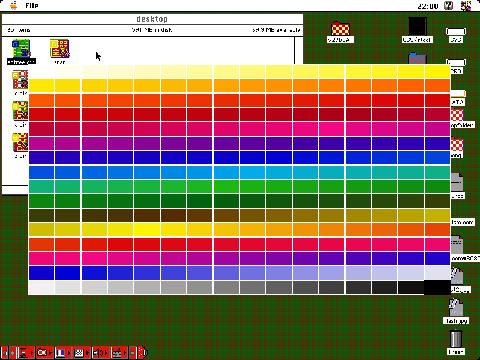Image resolution: width=480 pixels, height=360 pixels.
Task: Click the checkerboard pattern control strip module
Action: [81, 352]
